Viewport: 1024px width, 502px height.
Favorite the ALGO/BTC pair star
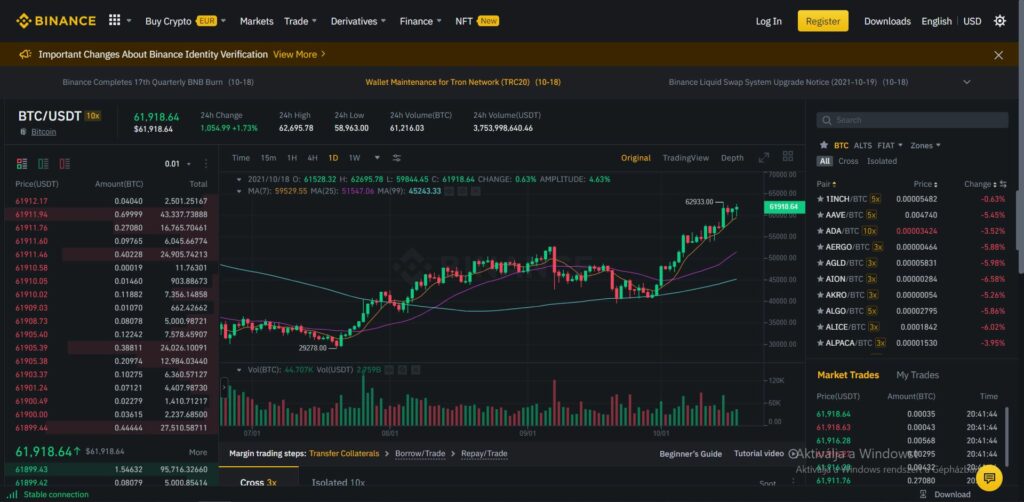820,311
